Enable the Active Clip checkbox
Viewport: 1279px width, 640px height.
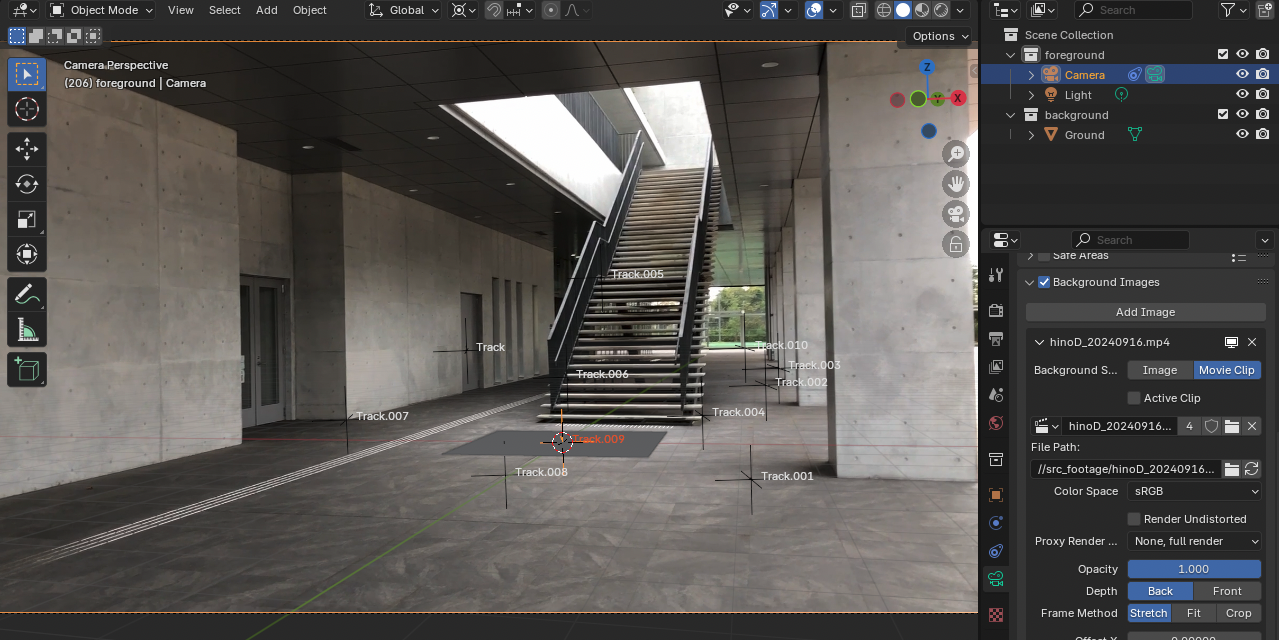(x=1133, y=398)
